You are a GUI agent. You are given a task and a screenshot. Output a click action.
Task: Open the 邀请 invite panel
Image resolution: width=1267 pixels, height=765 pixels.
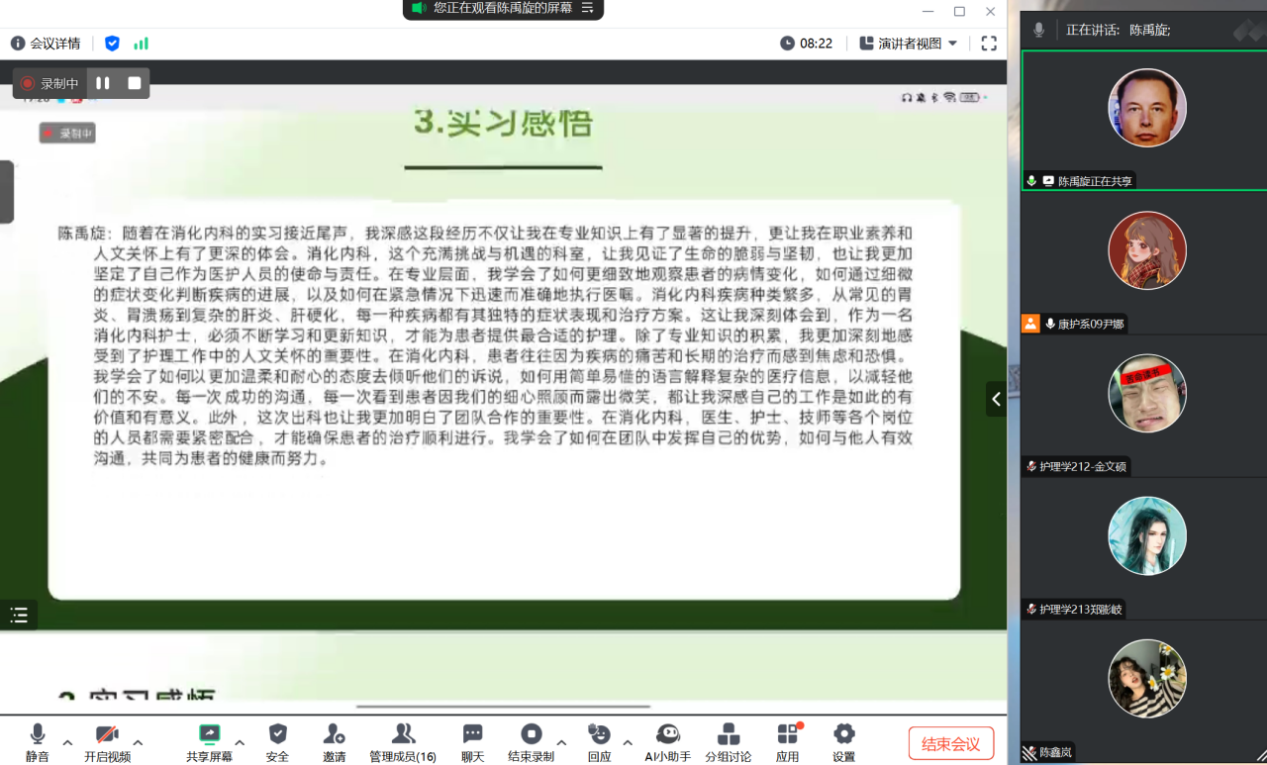(334, 742)
